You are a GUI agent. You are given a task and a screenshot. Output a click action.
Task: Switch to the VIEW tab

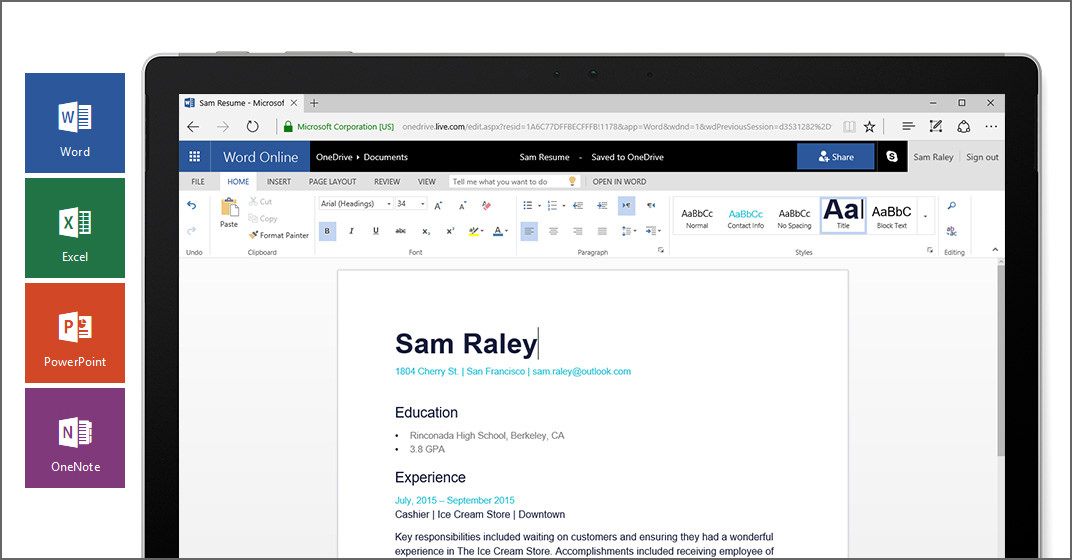pyautogui.click(x=427, y=182)
